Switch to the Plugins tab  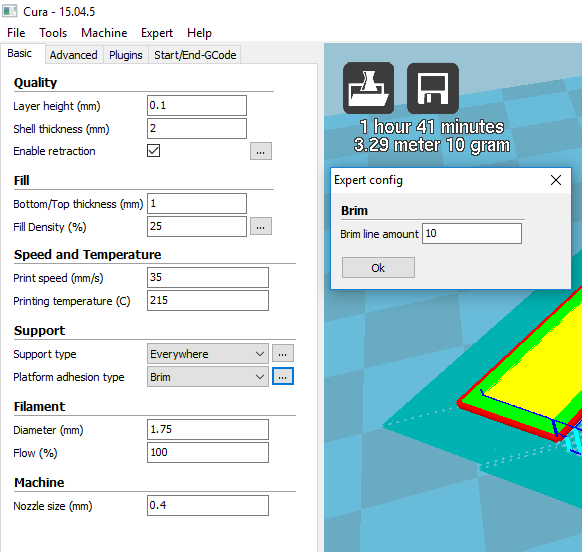(x=125, y=55)
